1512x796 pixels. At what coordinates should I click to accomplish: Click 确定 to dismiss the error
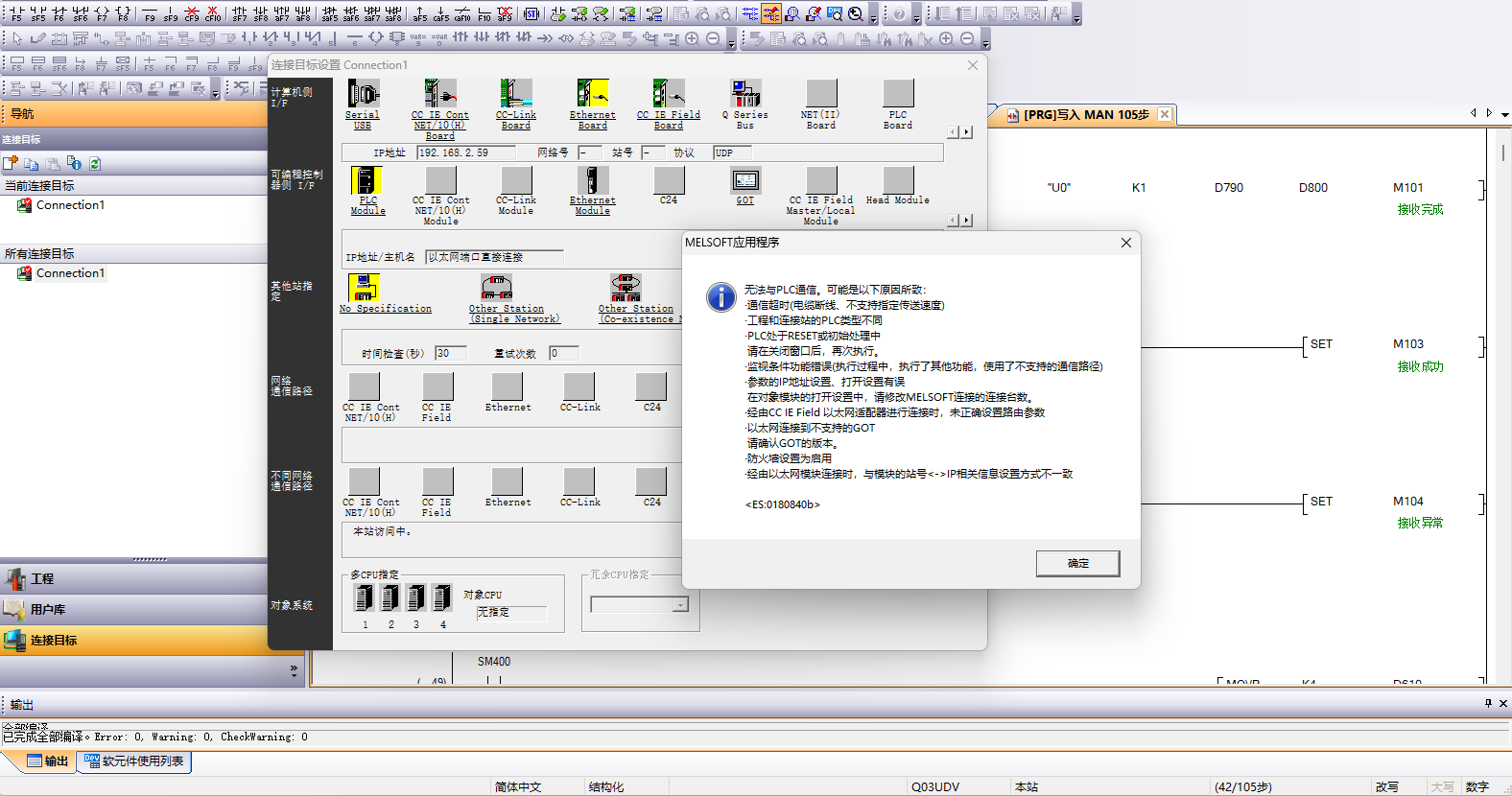pos(1077,564)
